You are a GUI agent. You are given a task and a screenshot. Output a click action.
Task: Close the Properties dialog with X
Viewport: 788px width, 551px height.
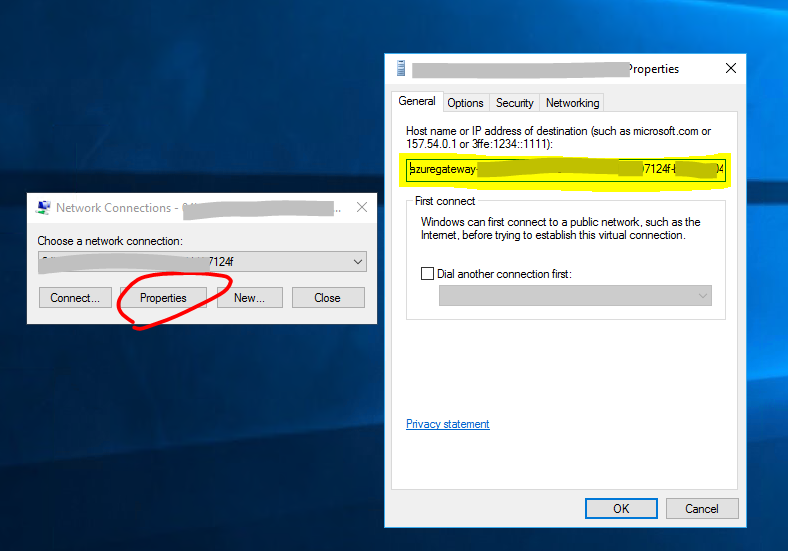pyautogui.click(x=731, y=68)
